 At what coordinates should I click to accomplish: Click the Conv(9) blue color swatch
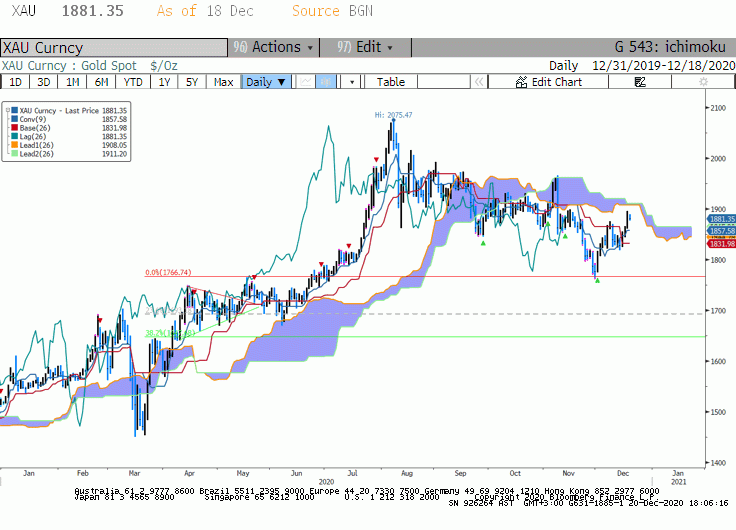pyautogui.click(x=15, y=119)
